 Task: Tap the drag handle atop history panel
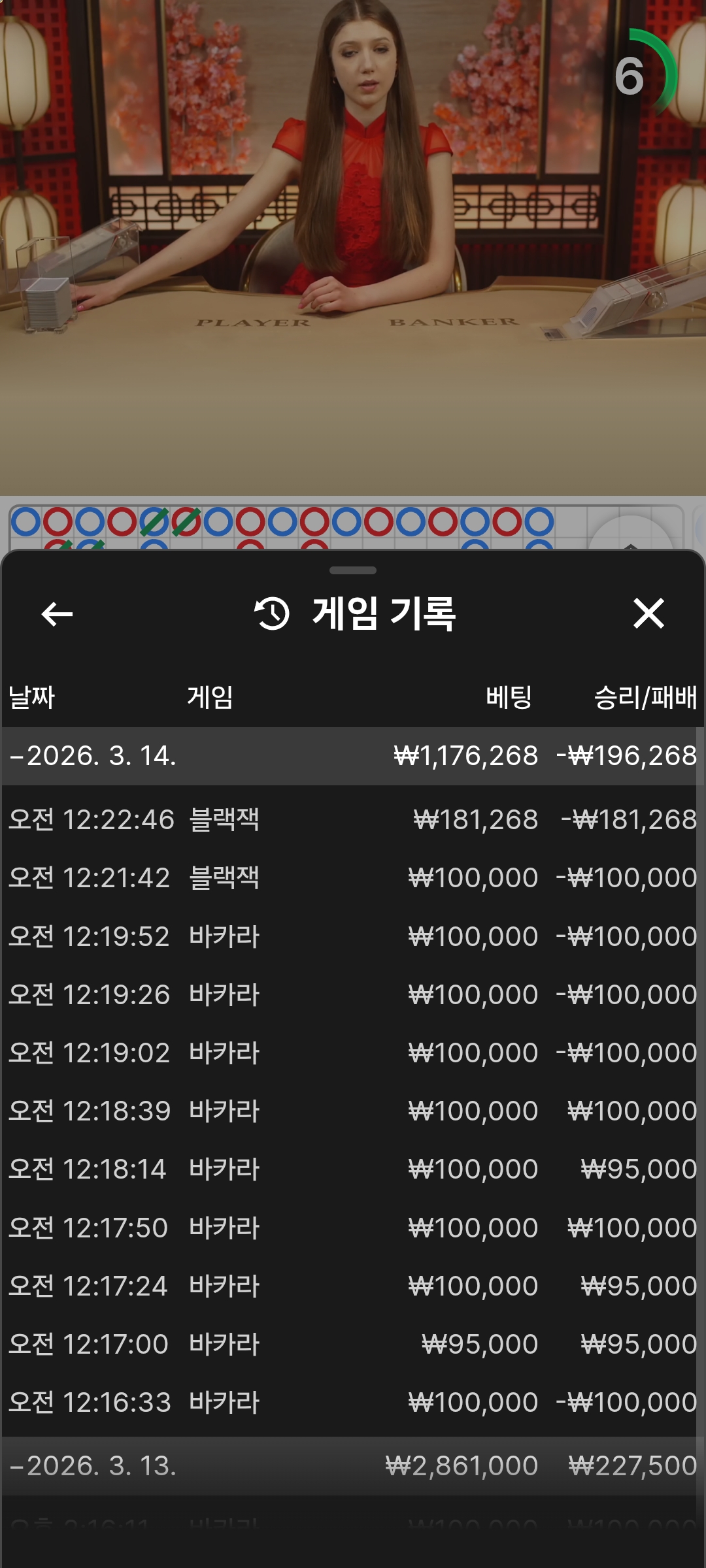click(353, 570)
